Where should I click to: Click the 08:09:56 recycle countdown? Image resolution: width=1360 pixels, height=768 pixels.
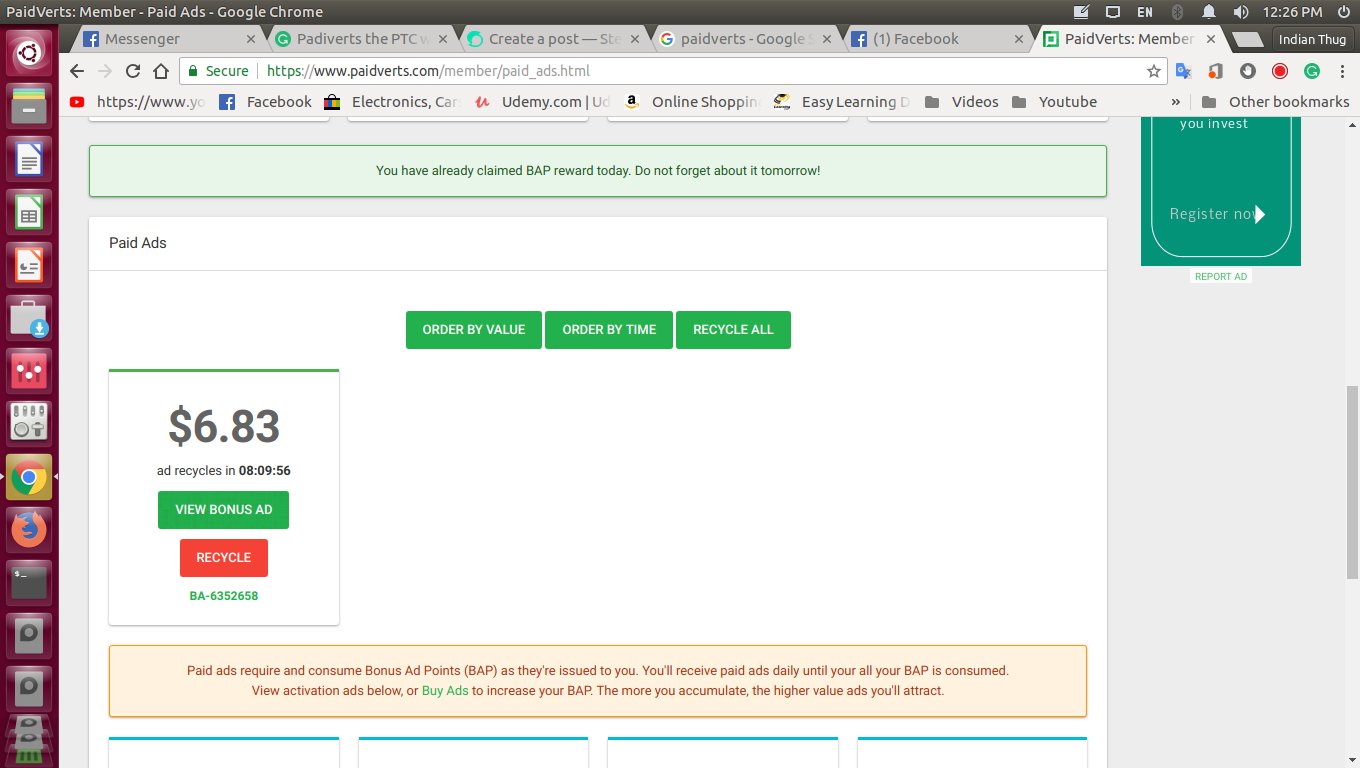coord(265,470)
